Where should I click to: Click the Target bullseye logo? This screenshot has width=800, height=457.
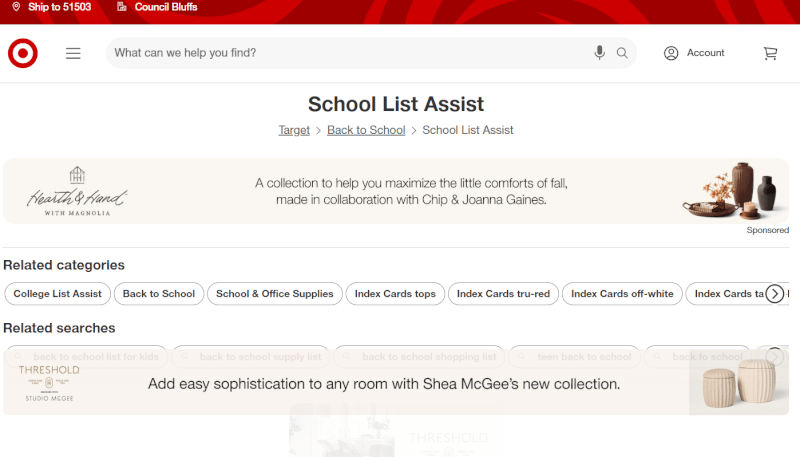[x=23, y=53]
